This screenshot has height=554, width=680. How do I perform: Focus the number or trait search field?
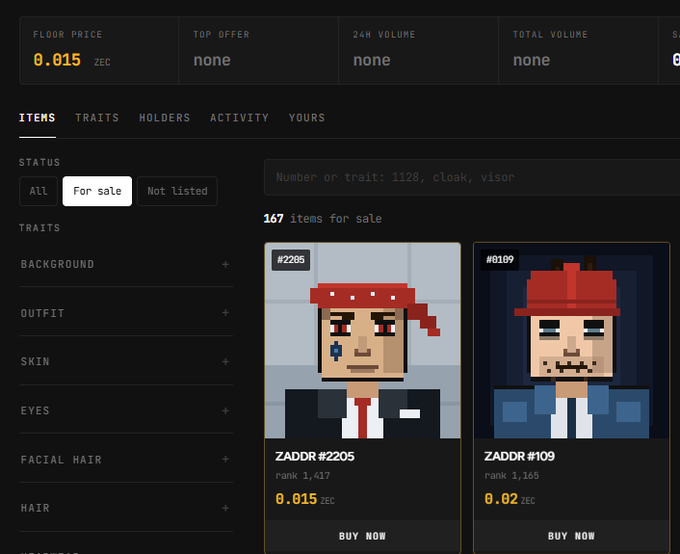(472, 177)
